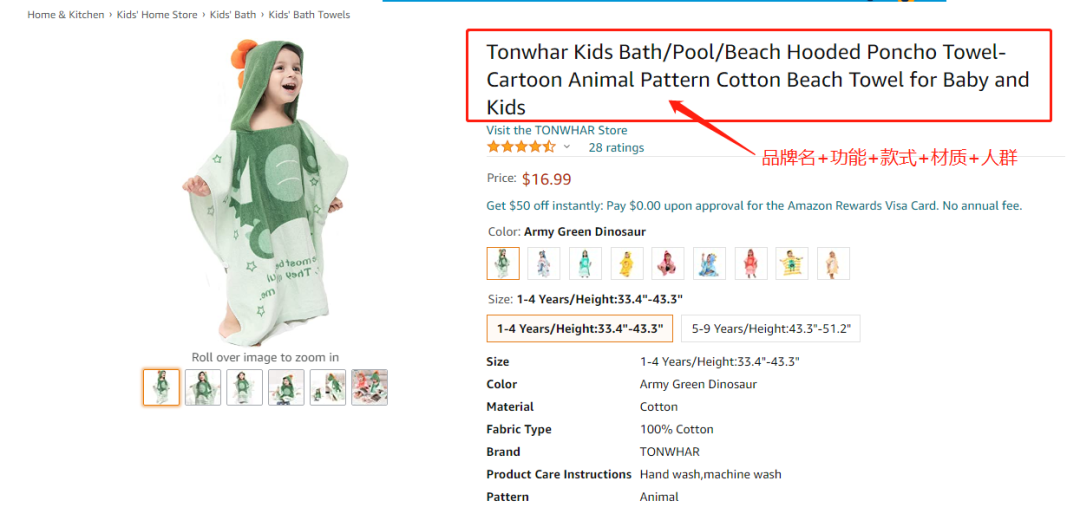Open the 28 ratings link
Image resolution: width=1080 pixels, height=507 pixels.
(616, 147)
